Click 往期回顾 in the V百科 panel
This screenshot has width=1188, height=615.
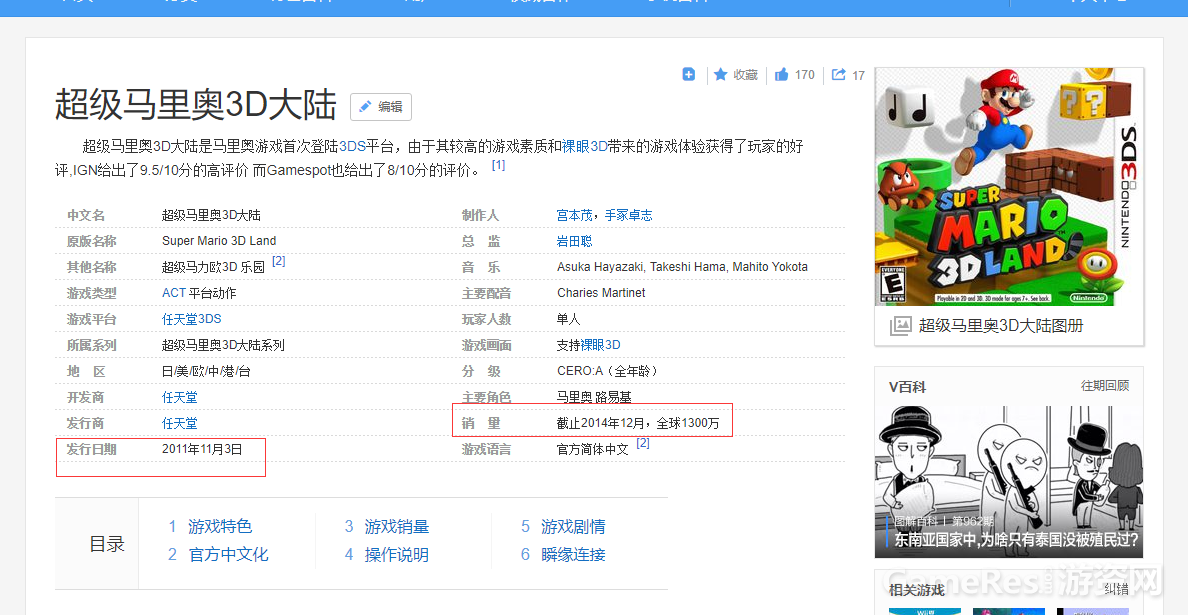tap(1105, 386)
